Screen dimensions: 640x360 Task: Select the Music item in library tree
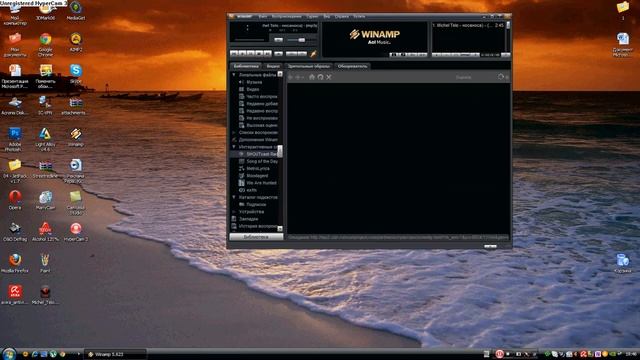[254, 82]
